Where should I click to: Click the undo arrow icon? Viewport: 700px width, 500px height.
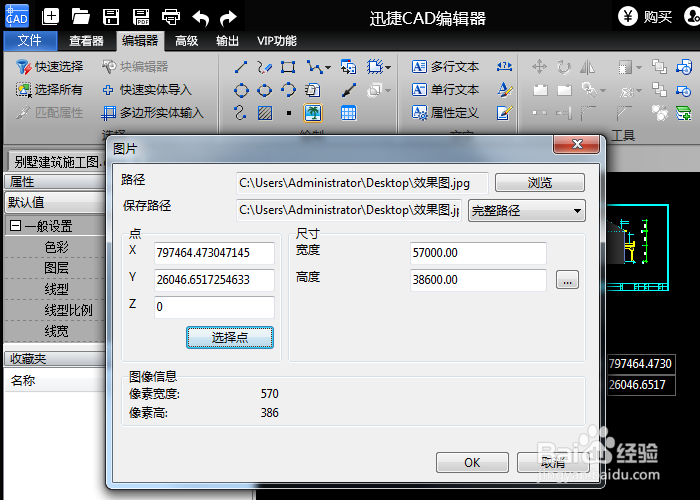click(x=200, y=18)
